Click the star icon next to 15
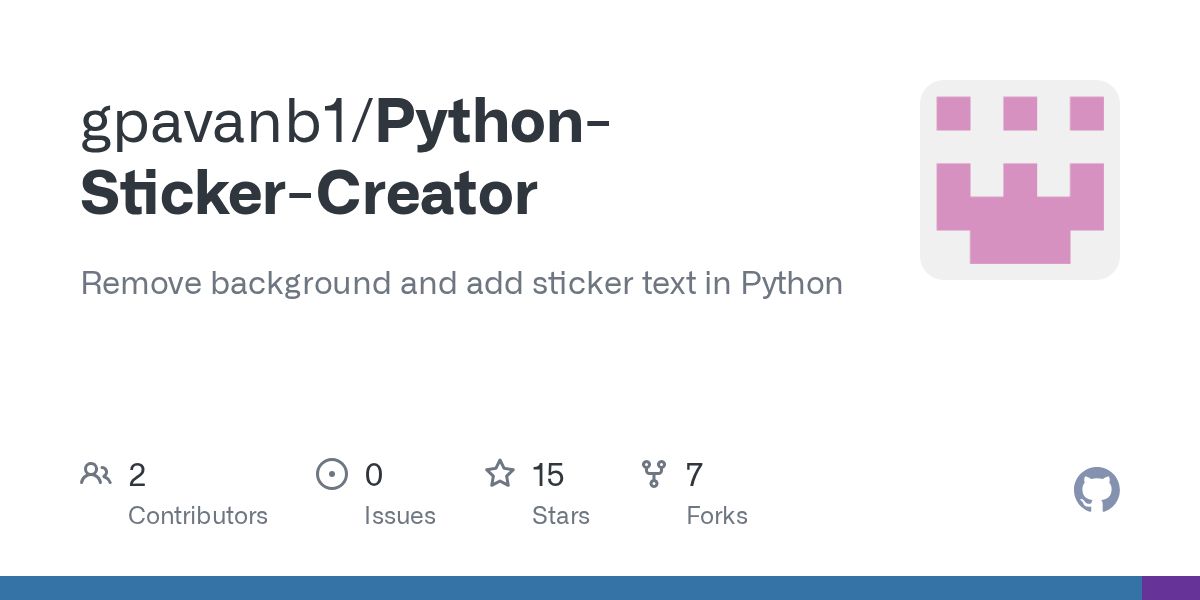Image resolution: width=1200 pixels, height=600 pixels. pos(500,474)
